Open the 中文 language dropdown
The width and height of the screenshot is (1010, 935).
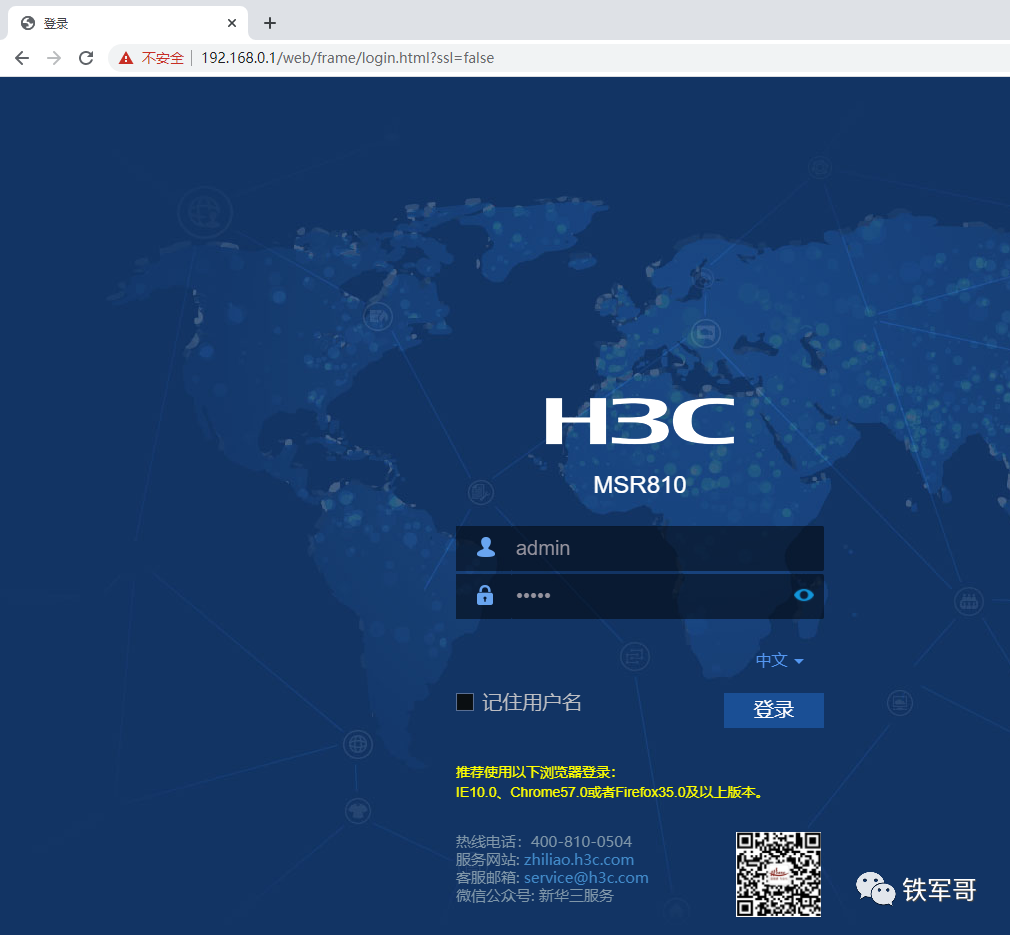[x=772, y=661]
